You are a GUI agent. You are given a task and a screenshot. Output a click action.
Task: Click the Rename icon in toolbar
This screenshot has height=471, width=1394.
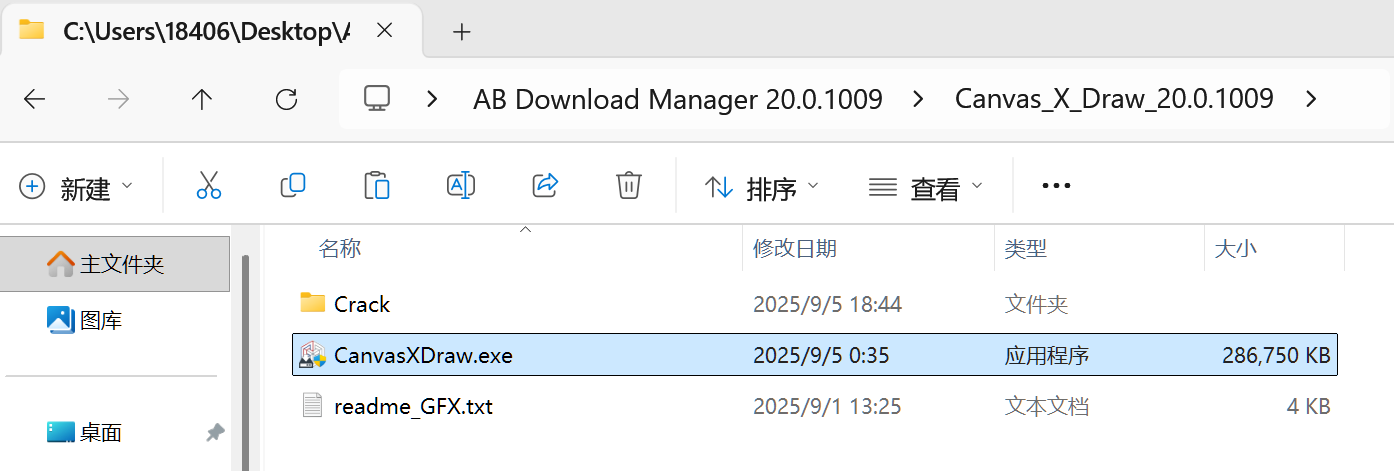point(460,186)
